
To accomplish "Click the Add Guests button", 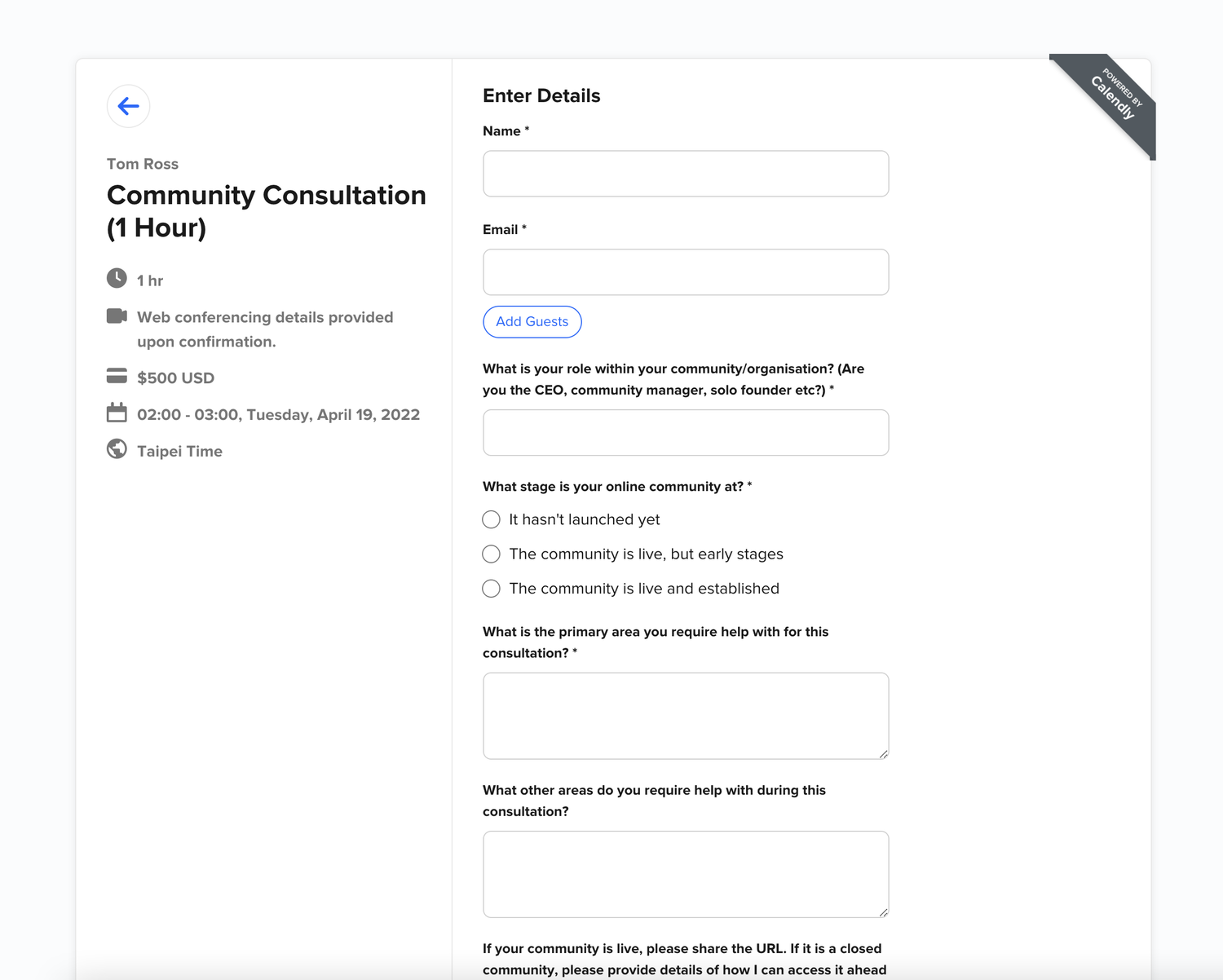I will (532, 321).
